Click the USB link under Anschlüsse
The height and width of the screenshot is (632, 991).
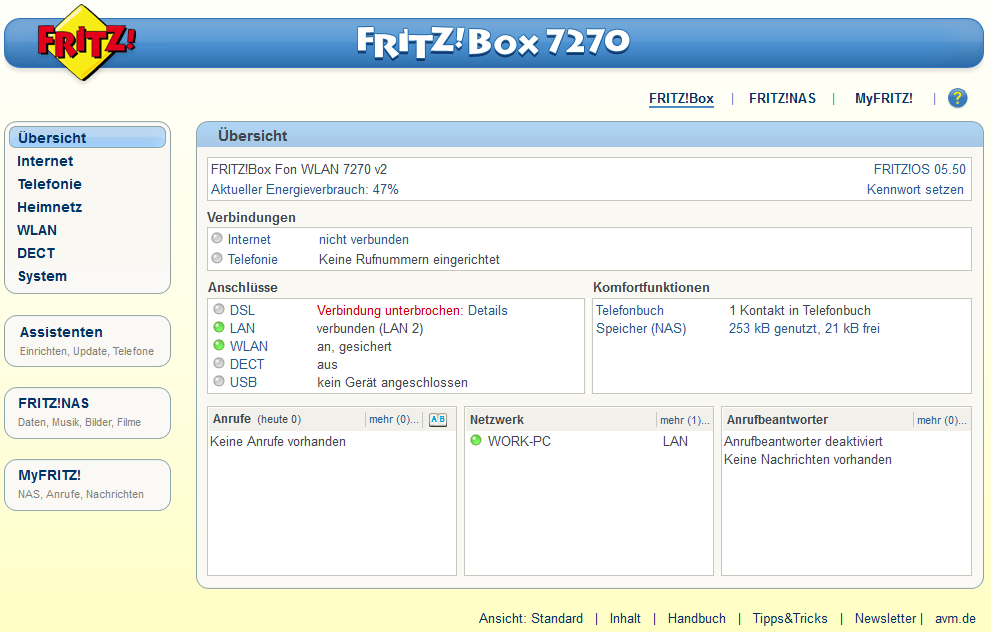pos(243,382)
